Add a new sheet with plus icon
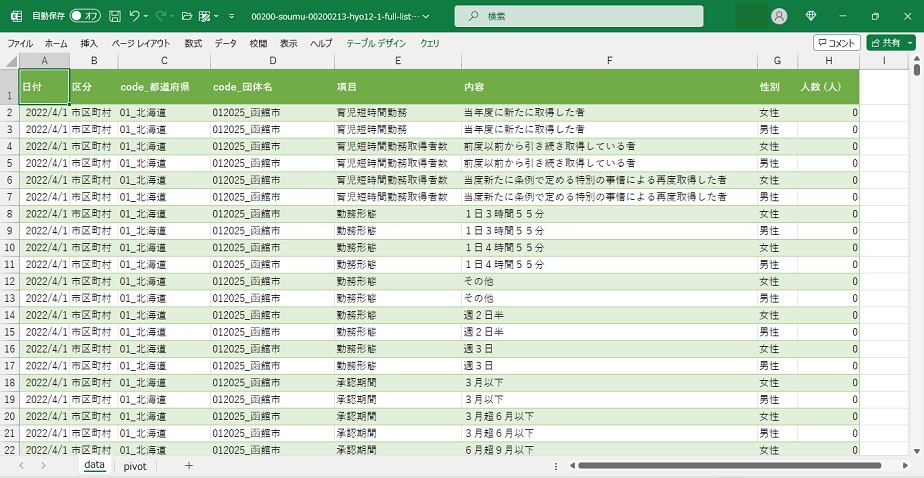 (x=188, y=466)
